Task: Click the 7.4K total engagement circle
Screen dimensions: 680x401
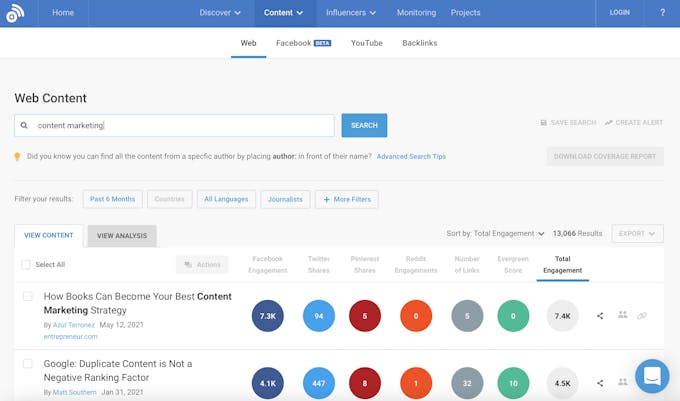Action: click(x=562, y=316)
